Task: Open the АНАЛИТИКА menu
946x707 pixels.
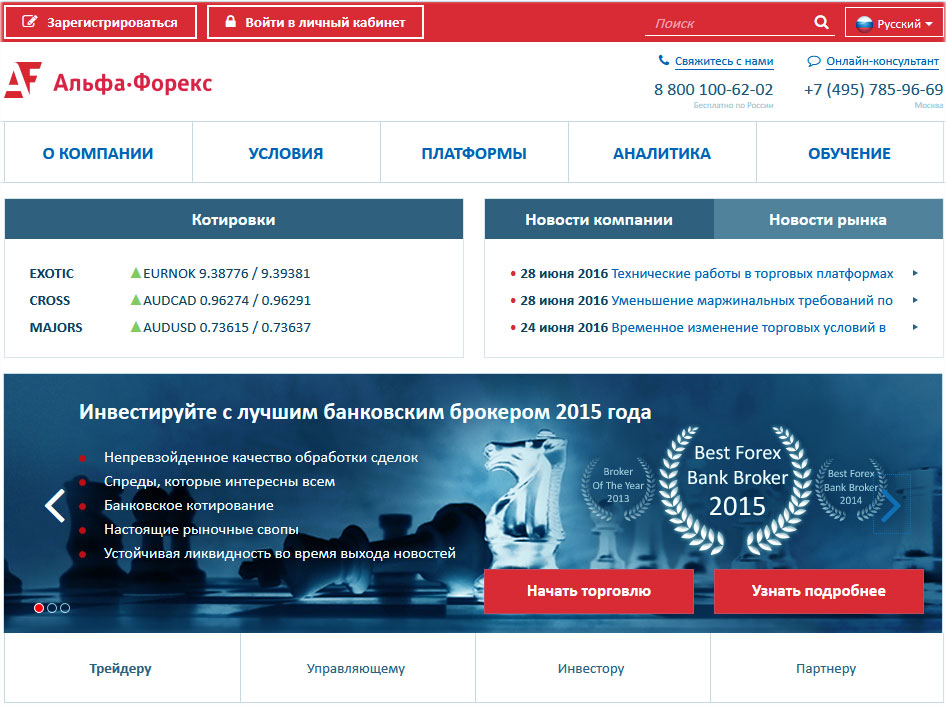Action: (662, 153)
